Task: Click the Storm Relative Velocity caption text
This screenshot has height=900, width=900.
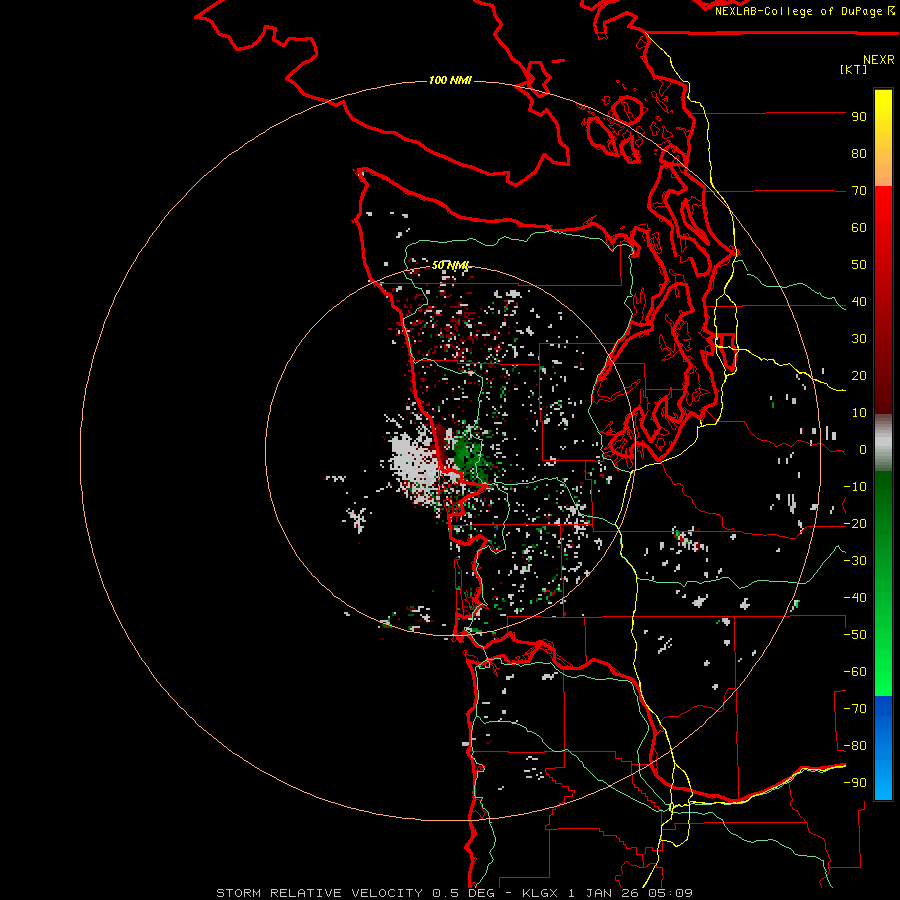Action: click(x=454, y=893)
